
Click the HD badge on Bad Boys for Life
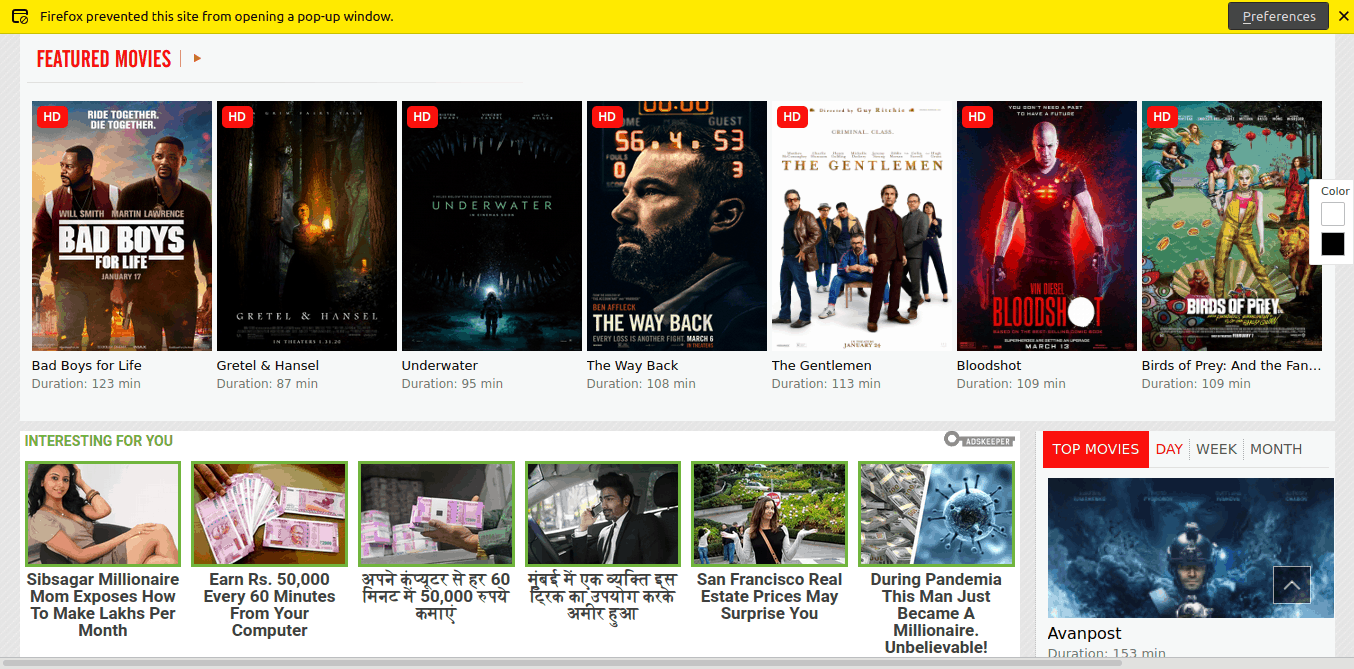click(52, 117)
